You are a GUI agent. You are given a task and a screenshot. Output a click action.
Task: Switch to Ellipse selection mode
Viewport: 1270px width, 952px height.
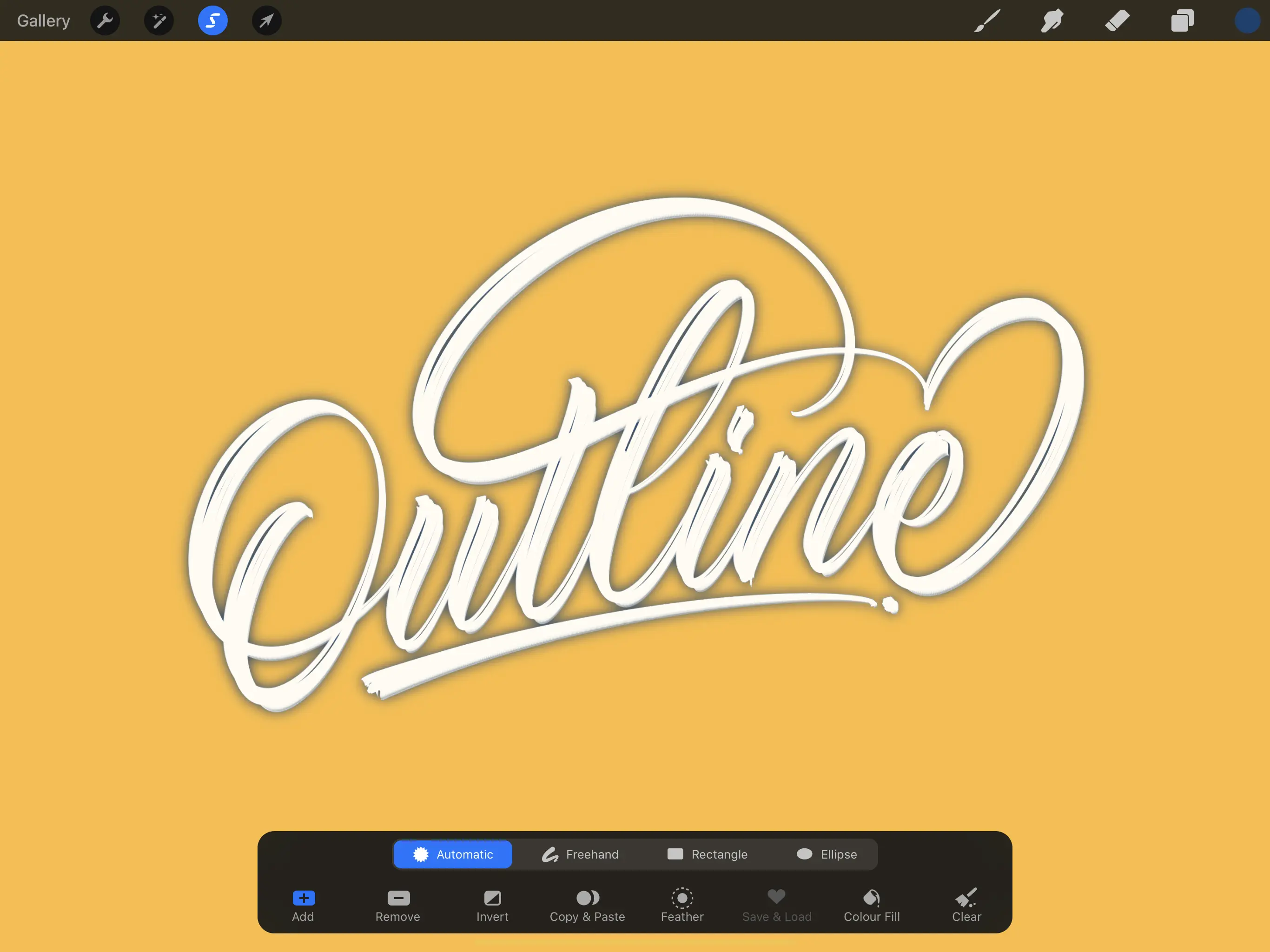(827, 854)
